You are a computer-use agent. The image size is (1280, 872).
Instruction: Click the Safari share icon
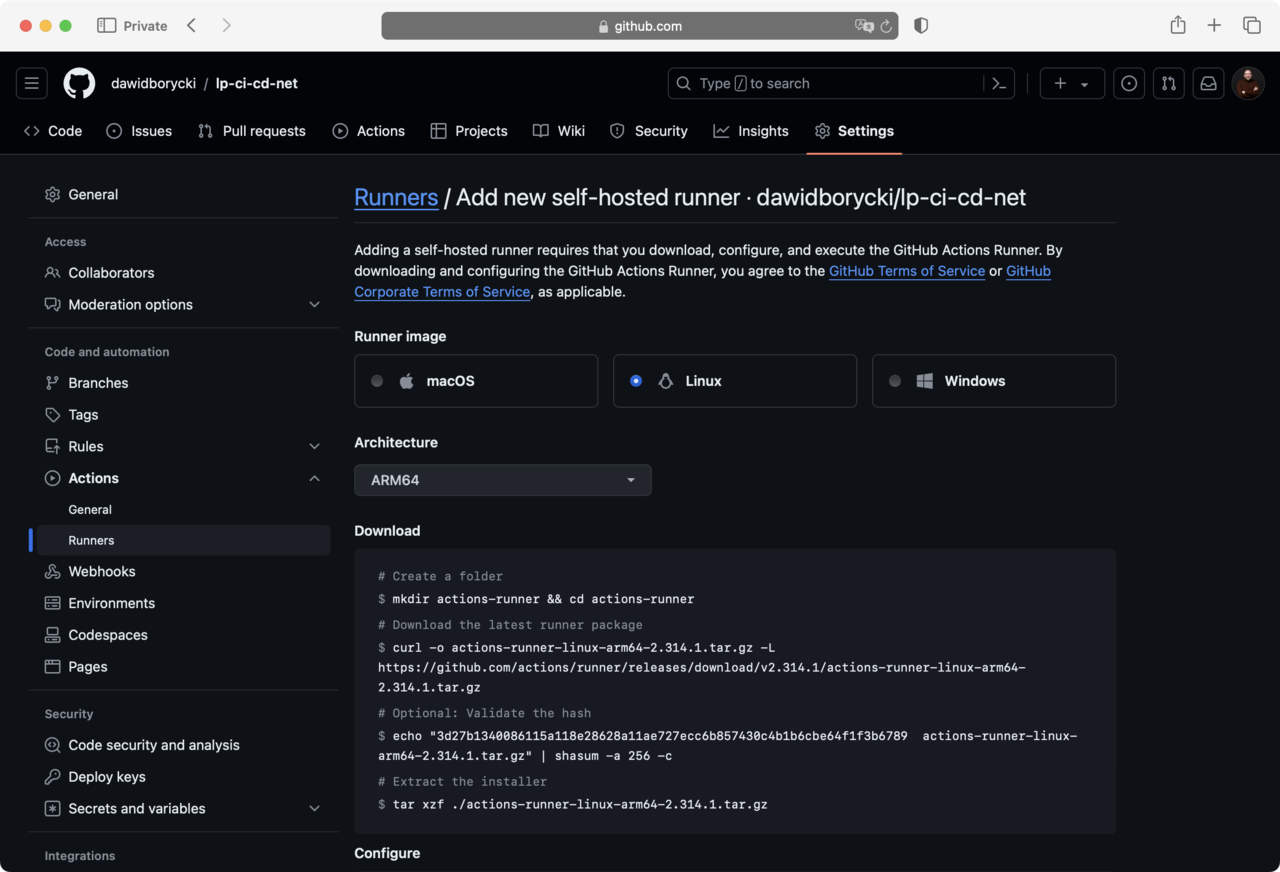pyautogui.click(x=1178, y=26)
